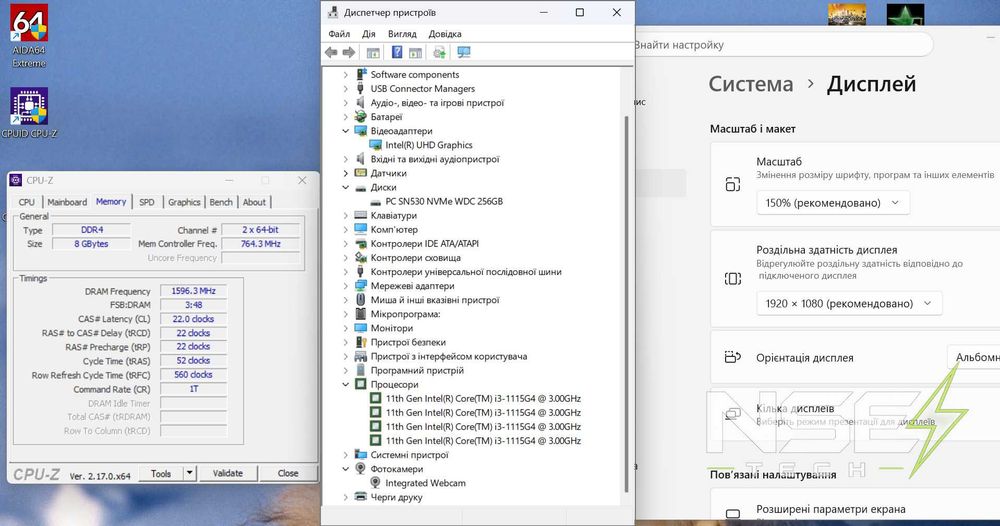
Task: Open the Орієнтація дисплея dropdown
Action: pyautogui.click(x=973, y=358)
